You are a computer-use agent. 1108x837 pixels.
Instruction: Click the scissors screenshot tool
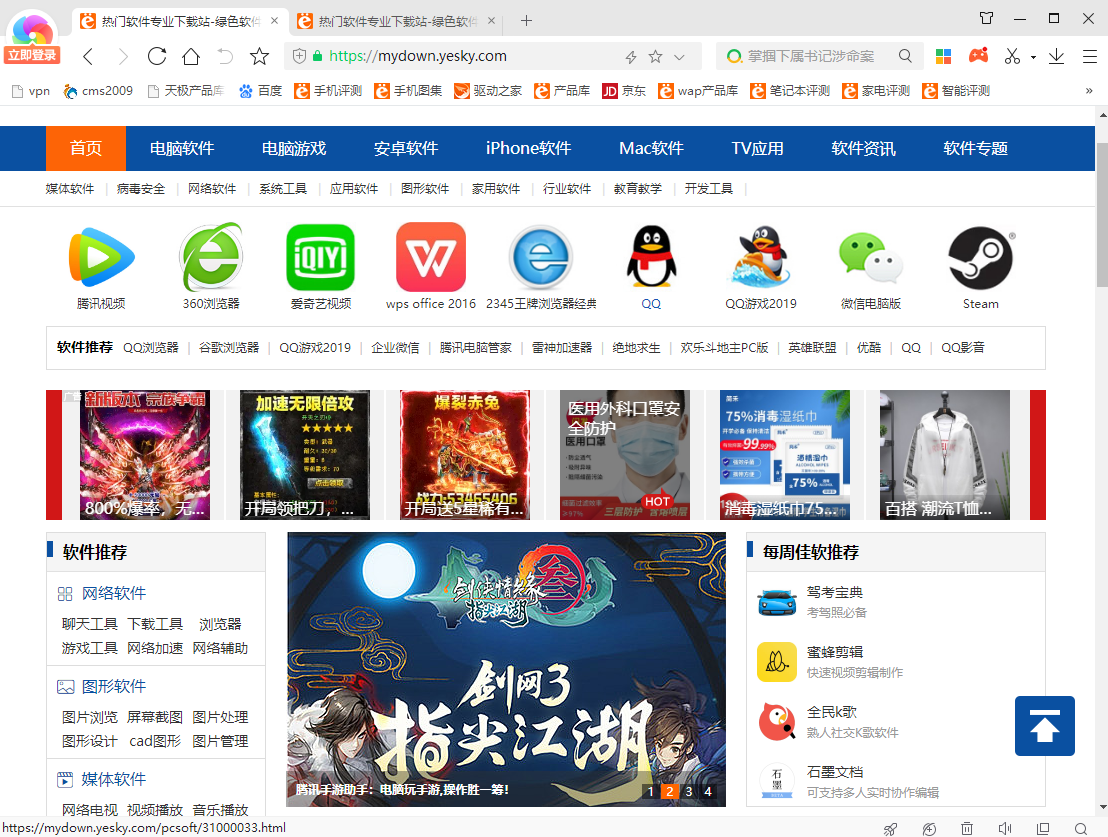pyautogui.click(x=1012, y=56)
